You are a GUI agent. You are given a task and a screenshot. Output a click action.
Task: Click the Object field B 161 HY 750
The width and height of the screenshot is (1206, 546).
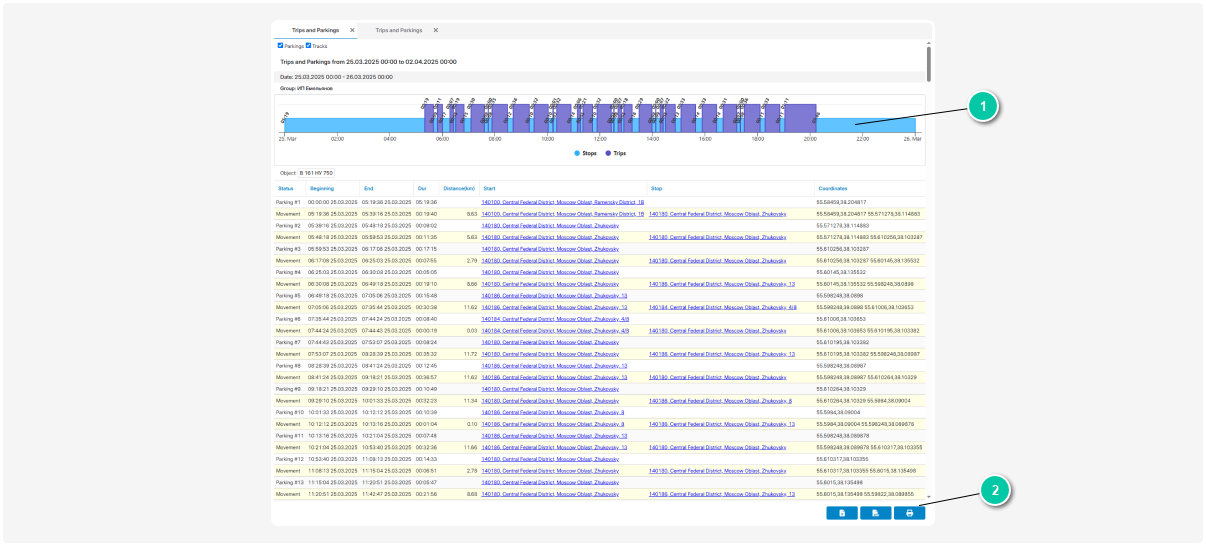(315, 173)
